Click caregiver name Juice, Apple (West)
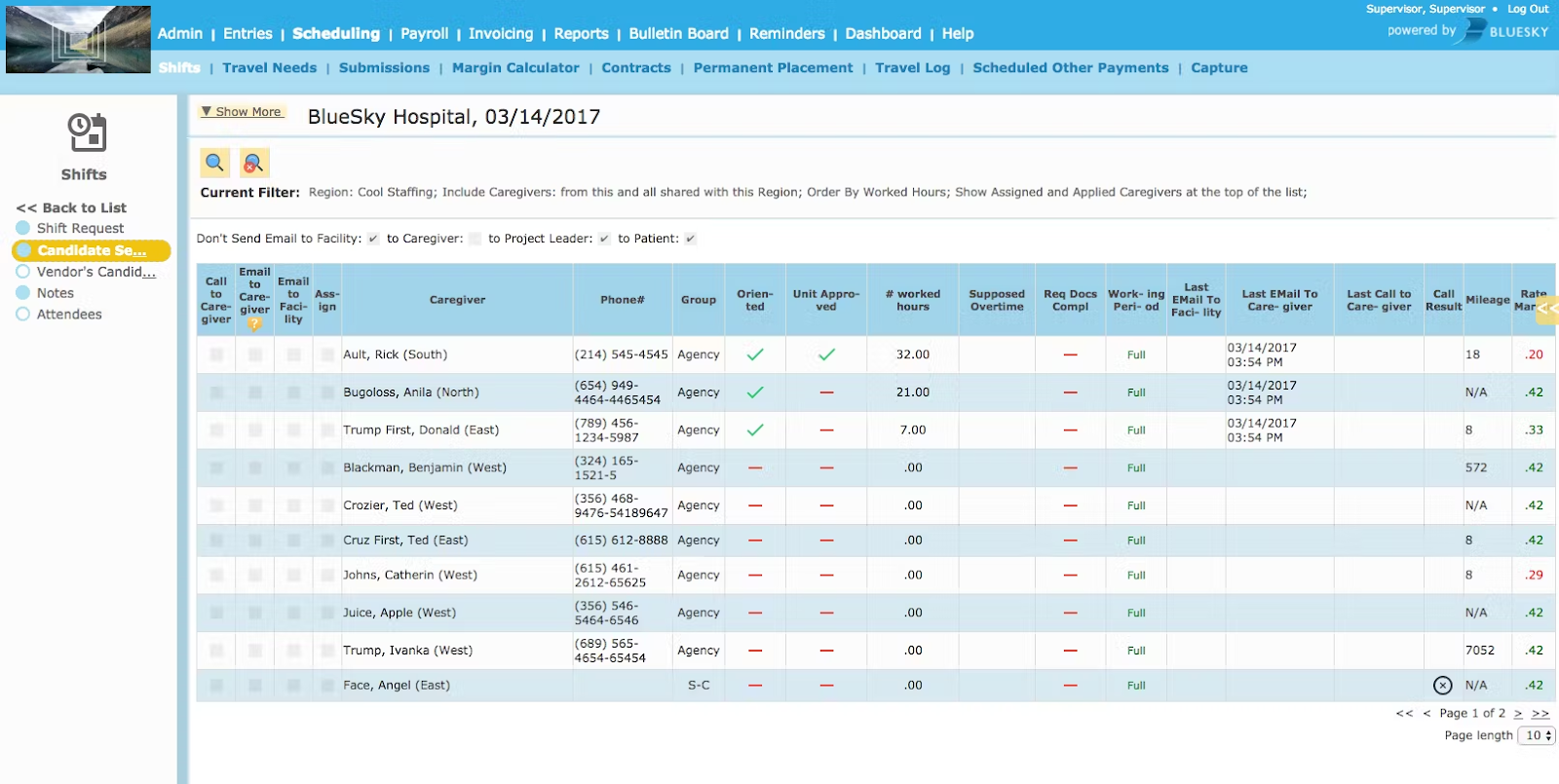This screenshot has width=1559, height=784. 399,613
